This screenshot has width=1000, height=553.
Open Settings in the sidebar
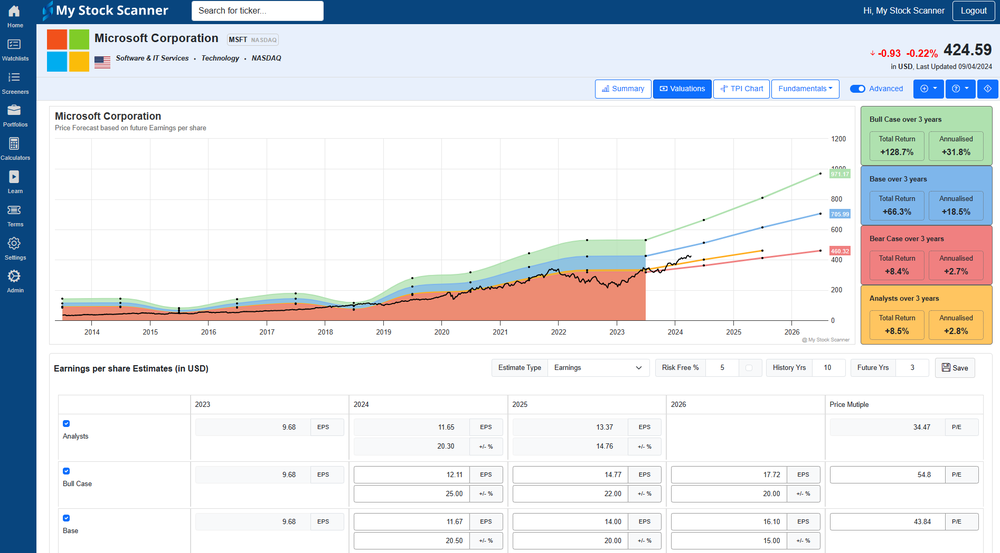[x=15, y=249]
